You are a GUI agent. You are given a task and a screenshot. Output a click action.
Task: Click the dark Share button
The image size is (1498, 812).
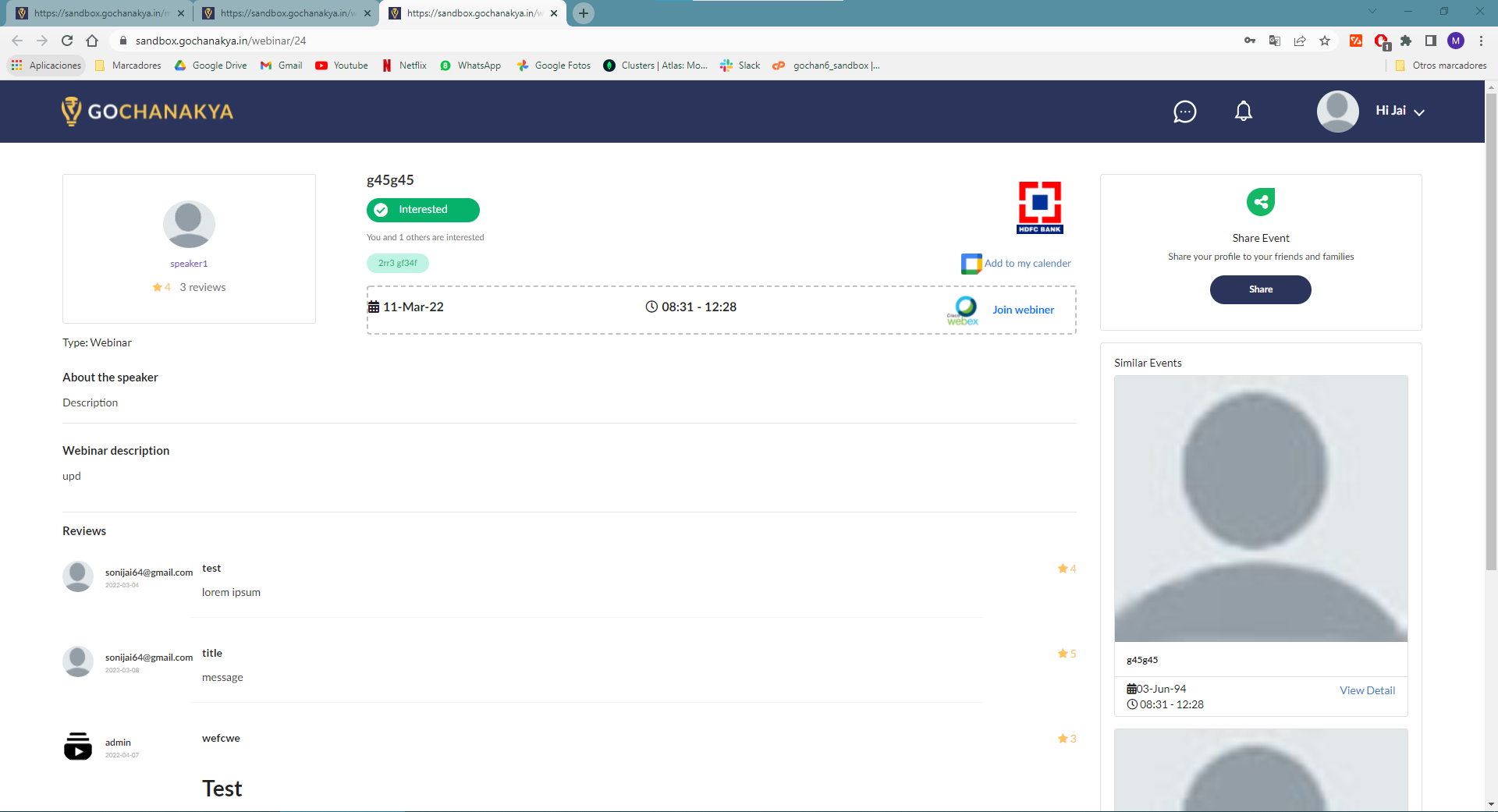click(x=1261, y=289)
